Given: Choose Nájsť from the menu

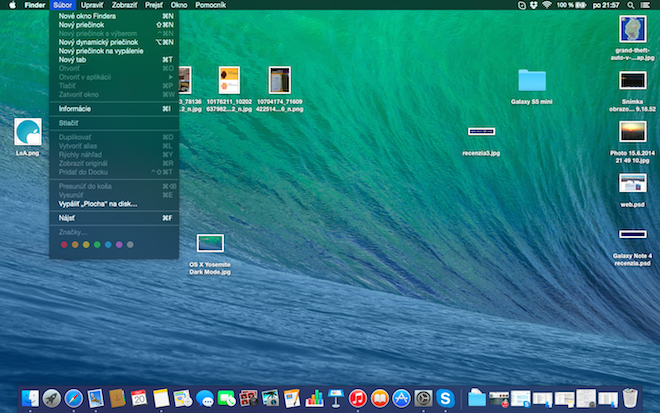Looking at the screenshot, I should [x=67, y=217].
